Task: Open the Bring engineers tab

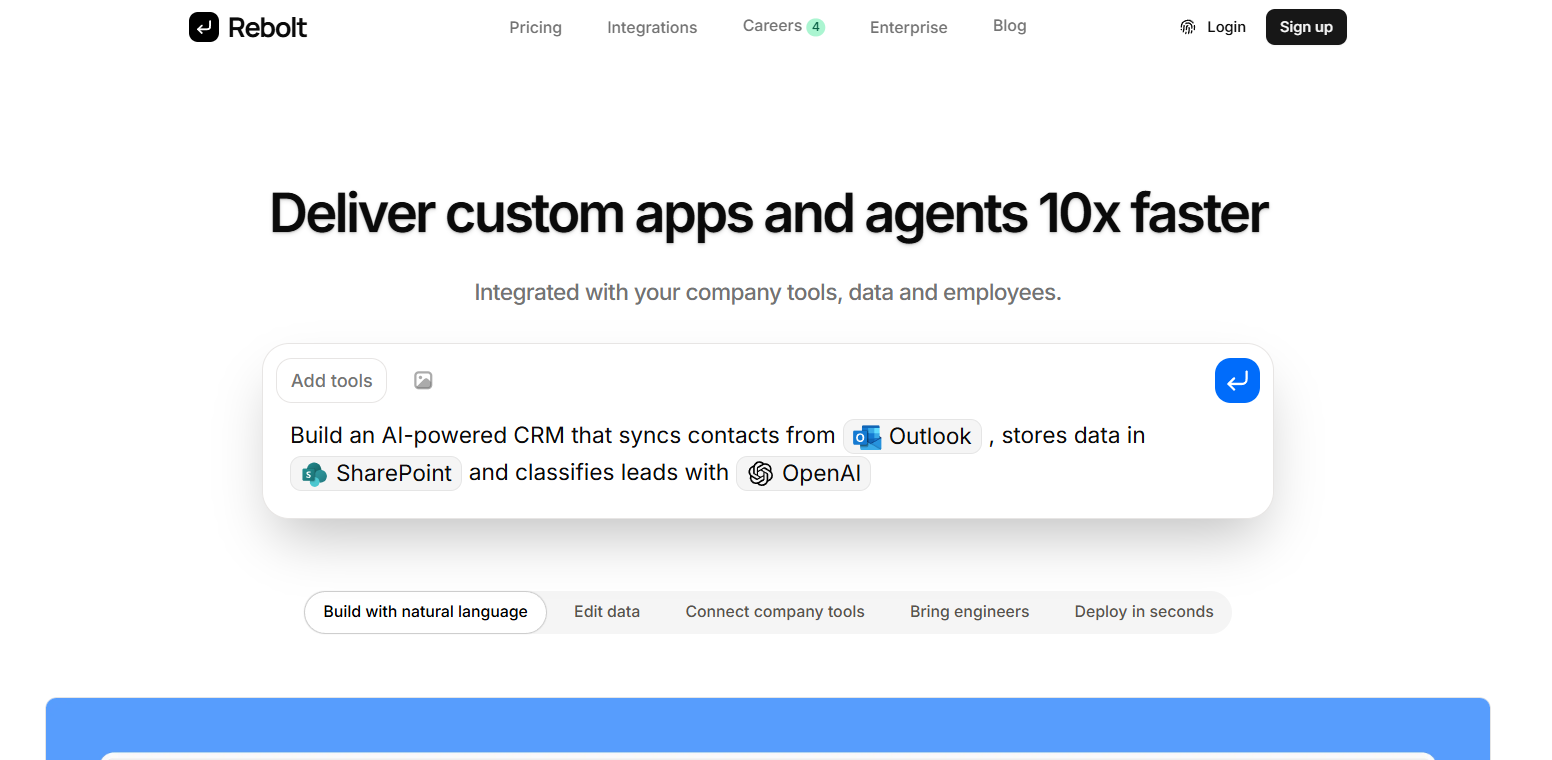Action: pos(969,612)
